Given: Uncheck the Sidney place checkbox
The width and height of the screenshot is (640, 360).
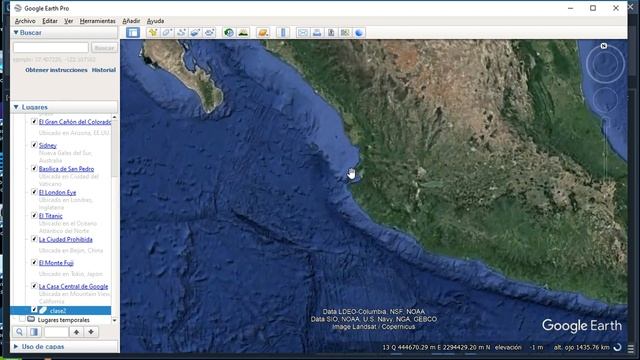Looking at the screenshot, I should 34,144.
